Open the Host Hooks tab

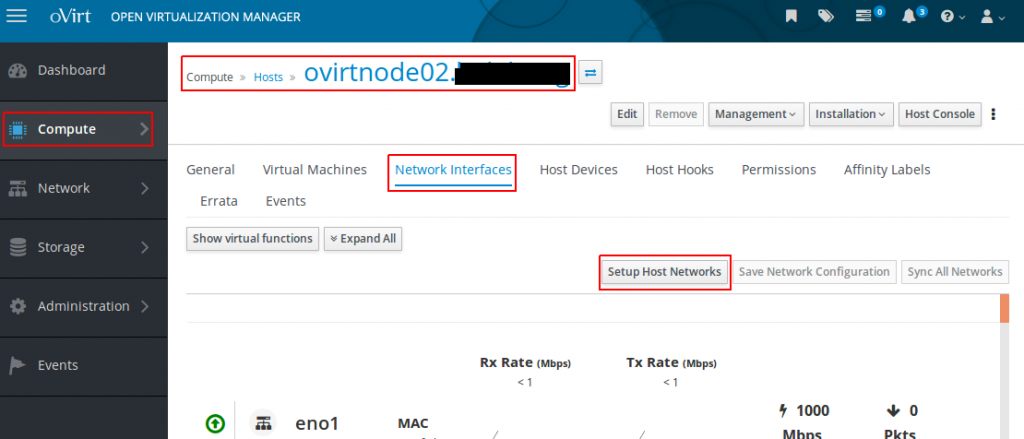point(680,170)
